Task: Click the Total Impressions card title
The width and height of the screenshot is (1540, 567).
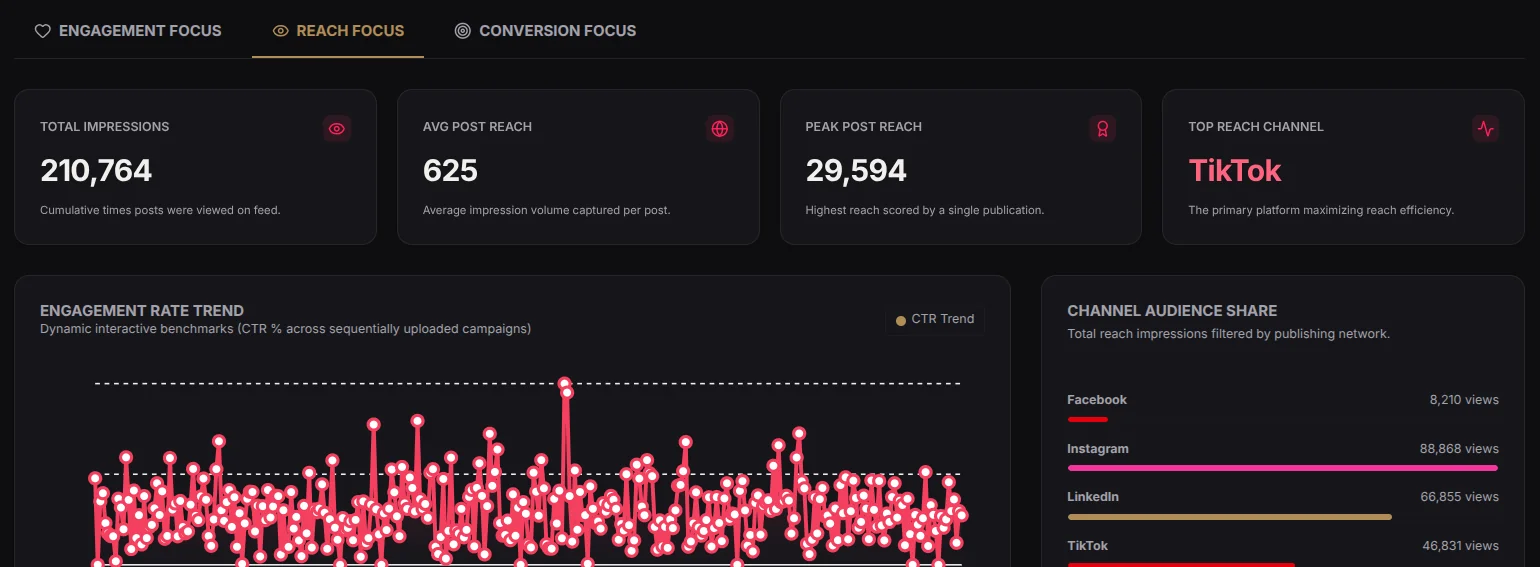Action: coord(105,127)
